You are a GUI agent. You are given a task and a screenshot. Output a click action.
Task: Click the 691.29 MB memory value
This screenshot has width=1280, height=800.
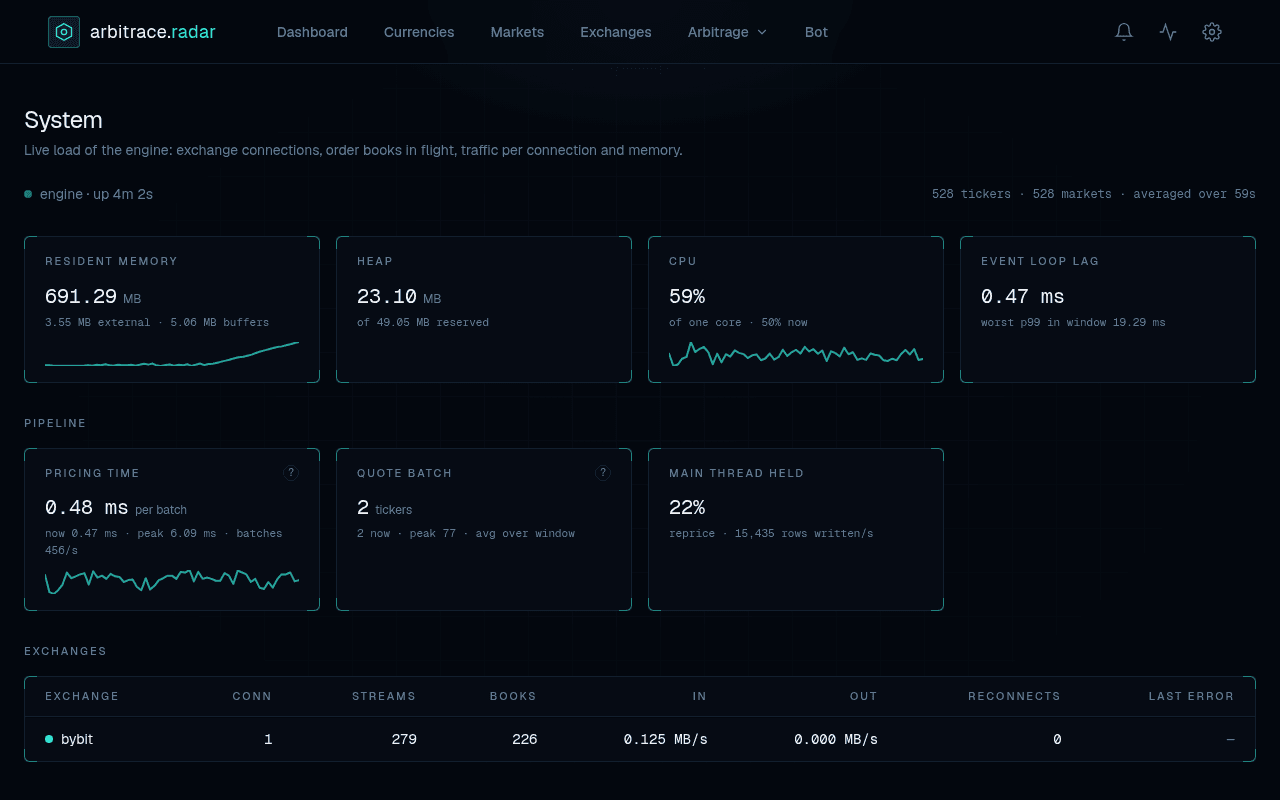tap(93, 297)
